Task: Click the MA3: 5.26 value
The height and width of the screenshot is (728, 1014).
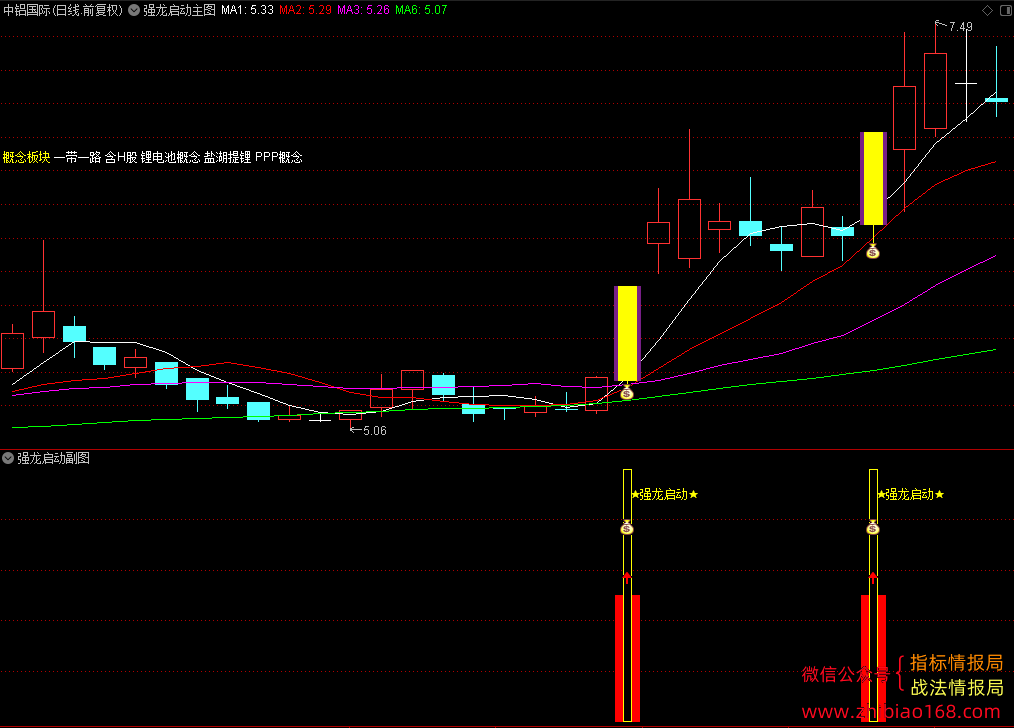Action: (x=363, y=10)
